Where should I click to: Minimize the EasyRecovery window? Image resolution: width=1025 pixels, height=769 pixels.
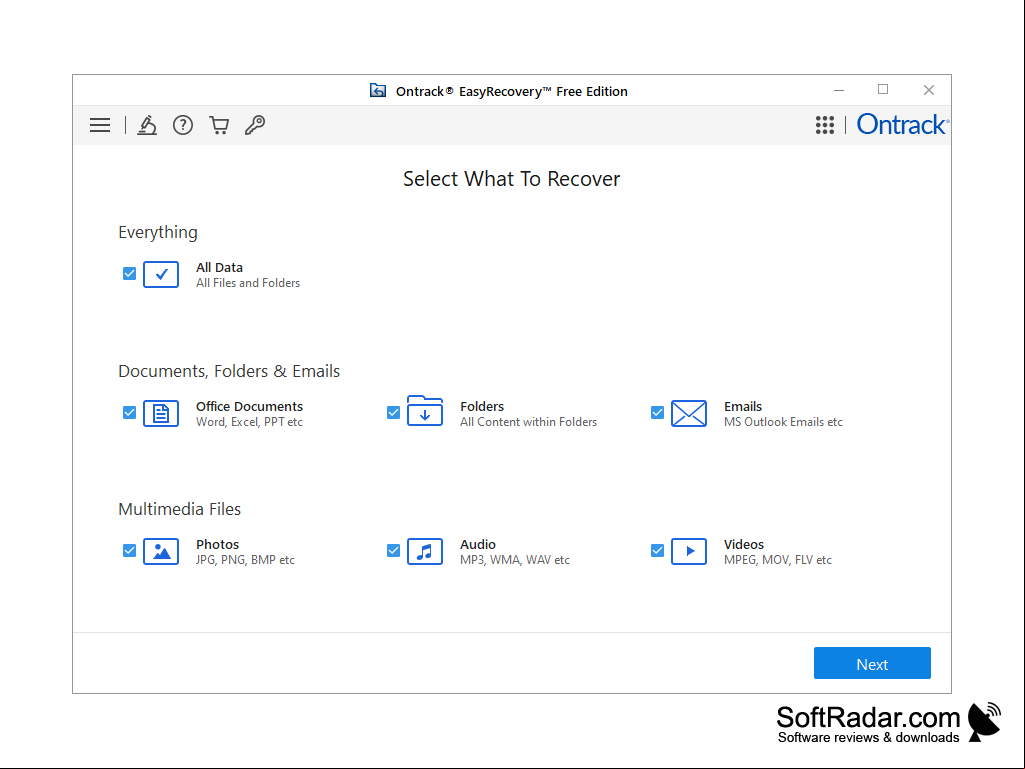tap(839, 90)
